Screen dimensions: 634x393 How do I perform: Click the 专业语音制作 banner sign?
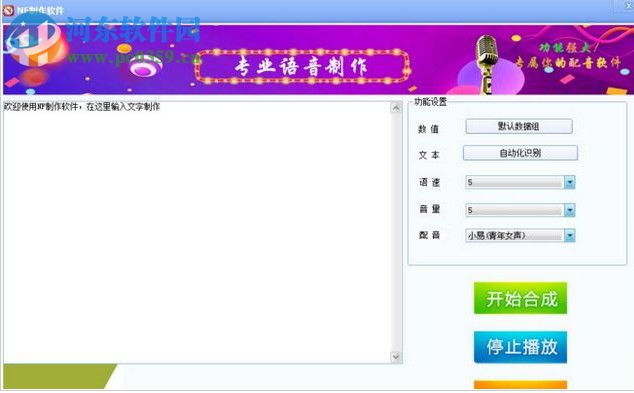coord(302,67)
